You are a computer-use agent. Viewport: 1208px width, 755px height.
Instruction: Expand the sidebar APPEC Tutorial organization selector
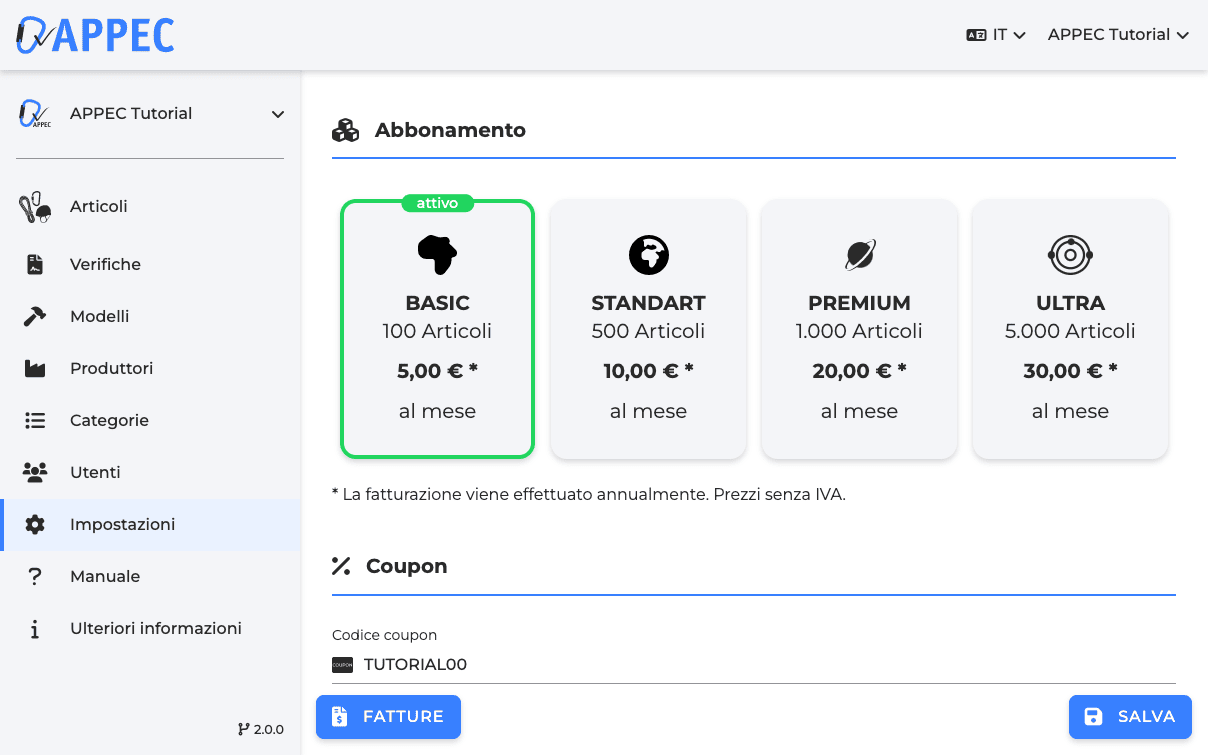[150, 114]
